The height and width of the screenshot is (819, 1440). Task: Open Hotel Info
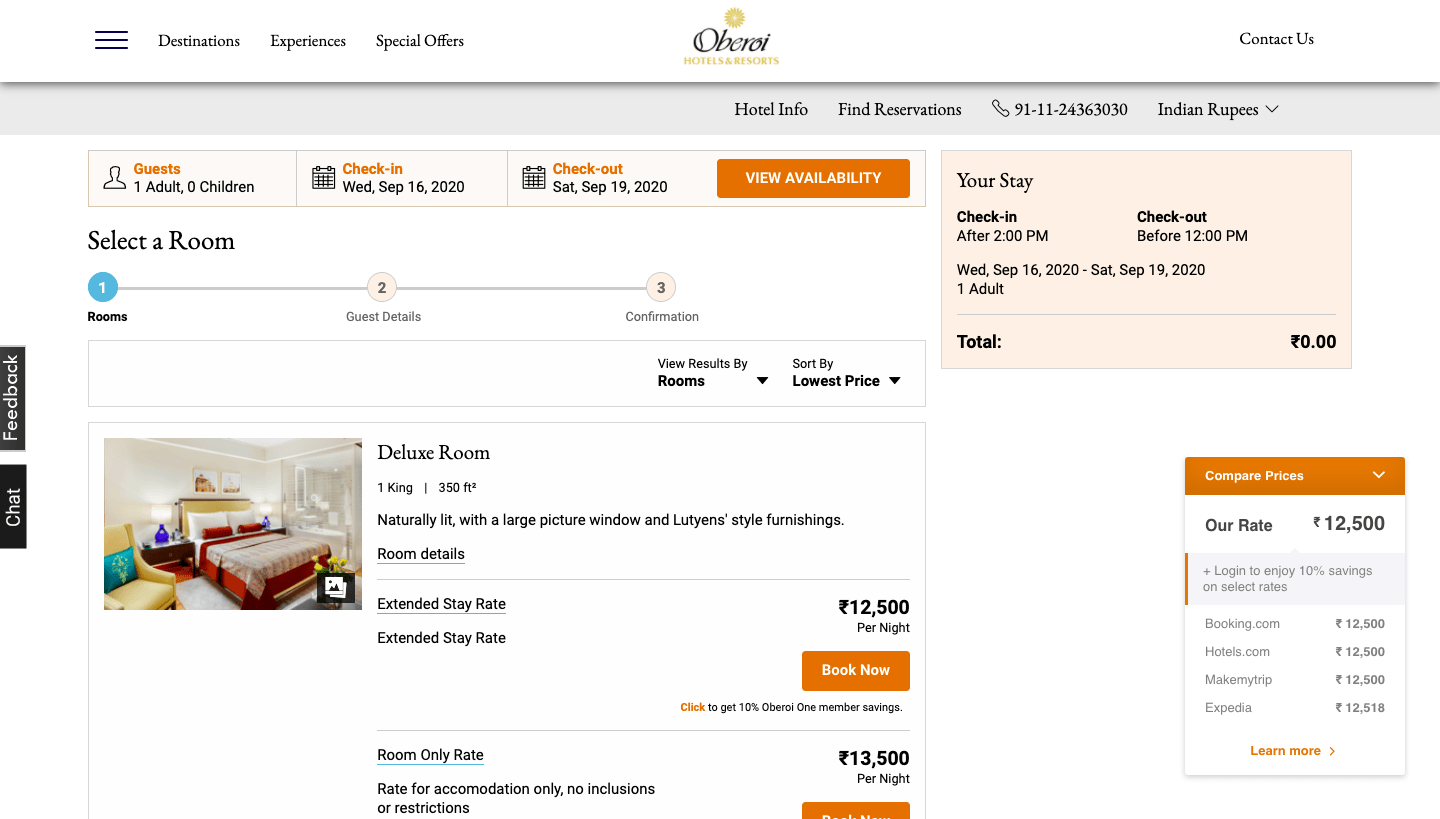coord(771,109)
